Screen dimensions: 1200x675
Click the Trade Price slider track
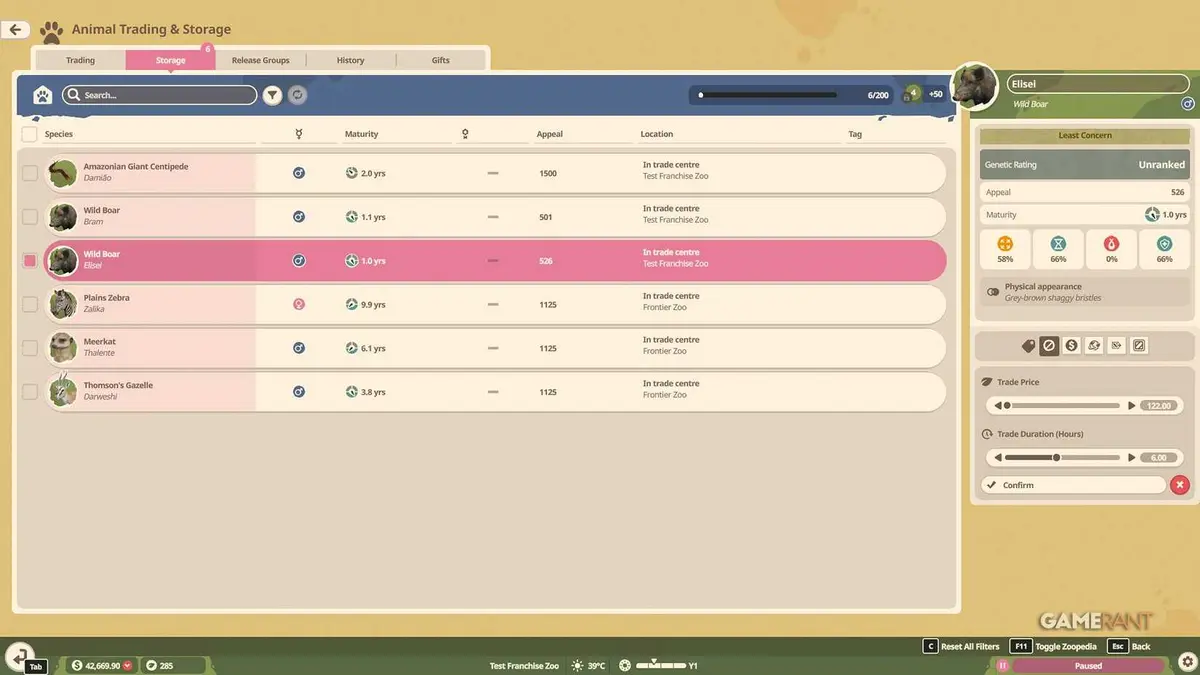1062,406
